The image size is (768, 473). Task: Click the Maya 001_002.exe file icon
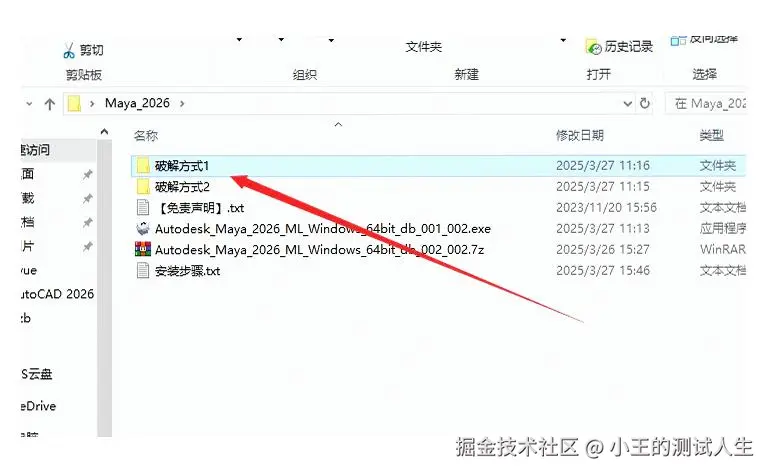143,229
